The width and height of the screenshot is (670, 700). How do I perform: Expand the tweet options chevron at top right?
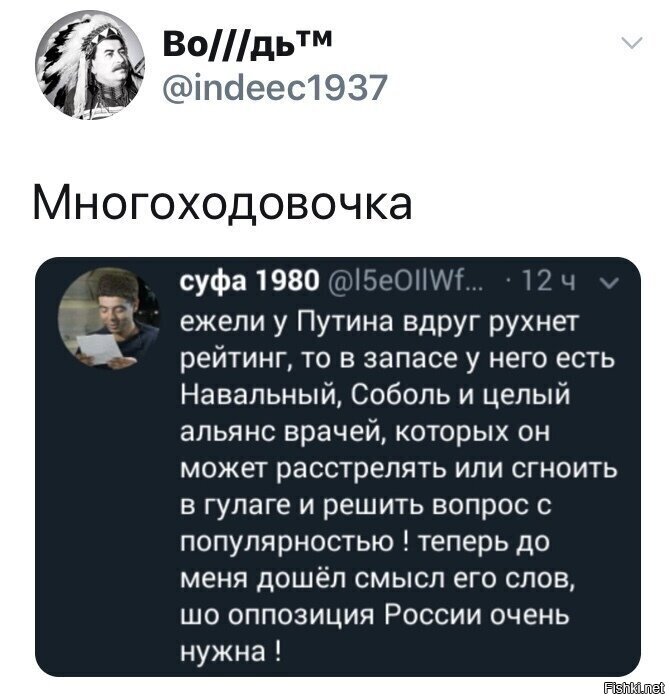click(x=633, y=43)
